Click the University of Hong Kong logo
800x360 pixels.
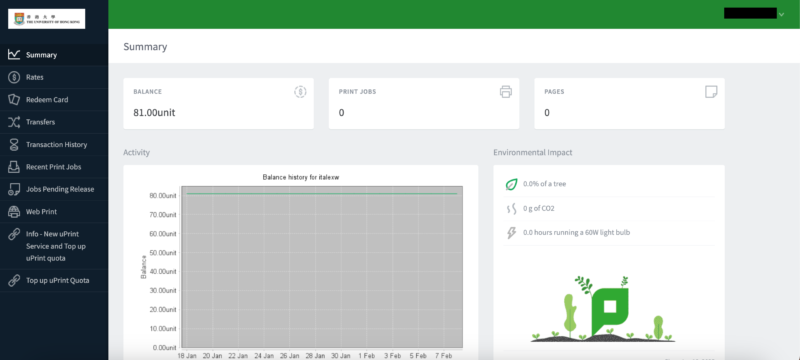click(x=46, y=19)
